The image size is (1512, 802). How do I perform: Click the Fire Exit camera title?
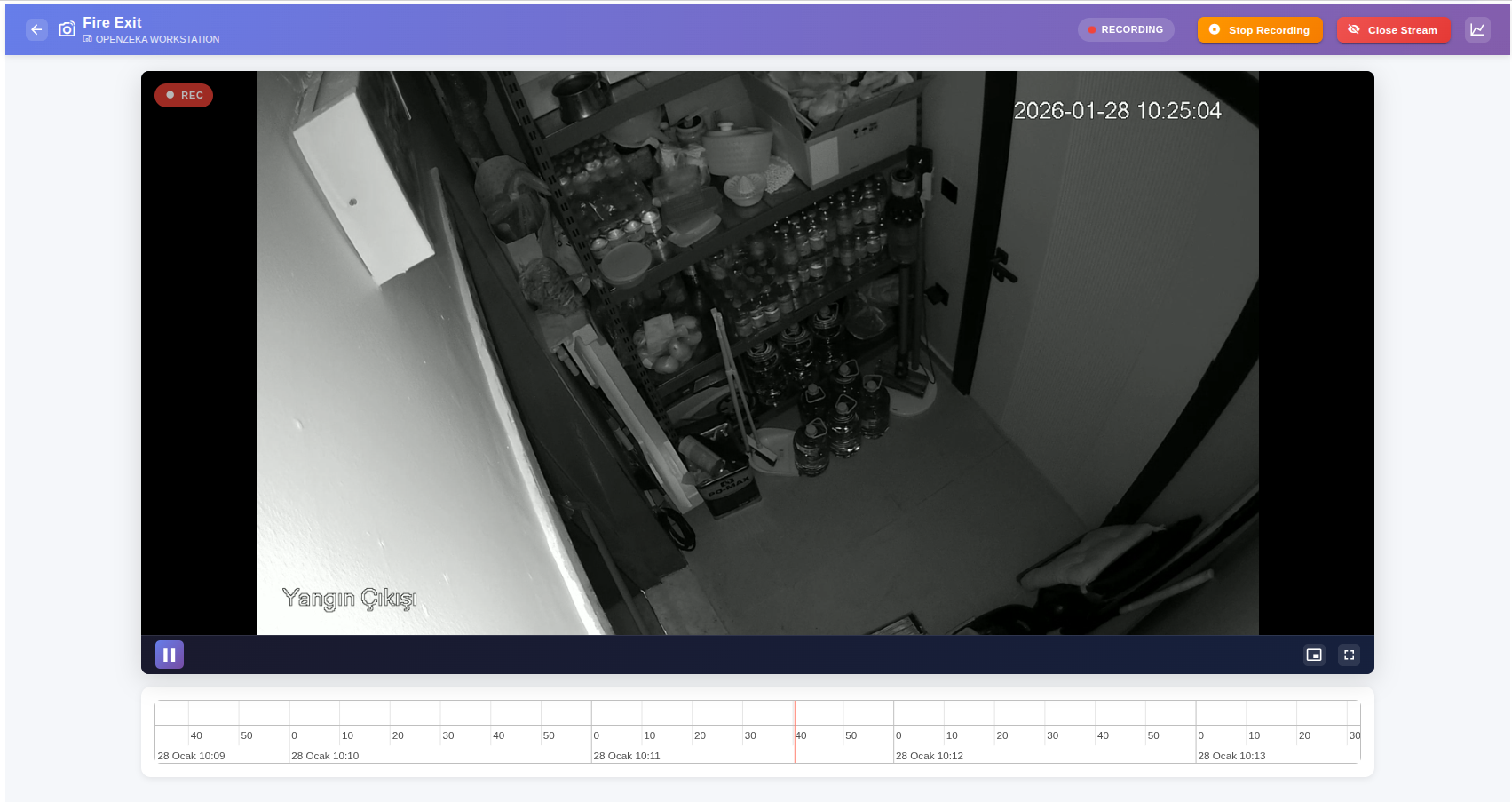(x=112, y=22)
